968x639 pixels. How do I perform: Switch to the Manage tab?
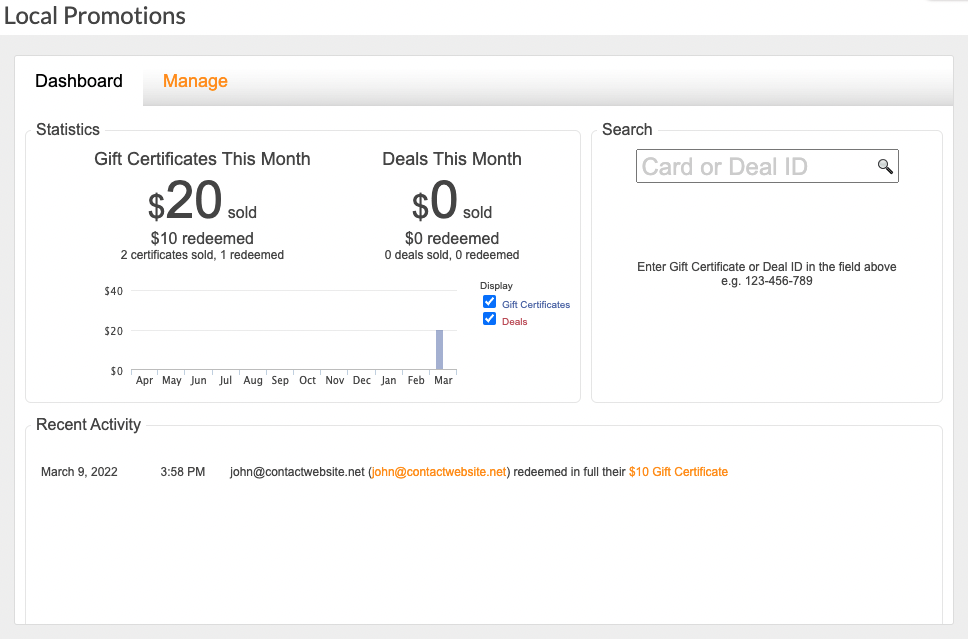[195, 80]
